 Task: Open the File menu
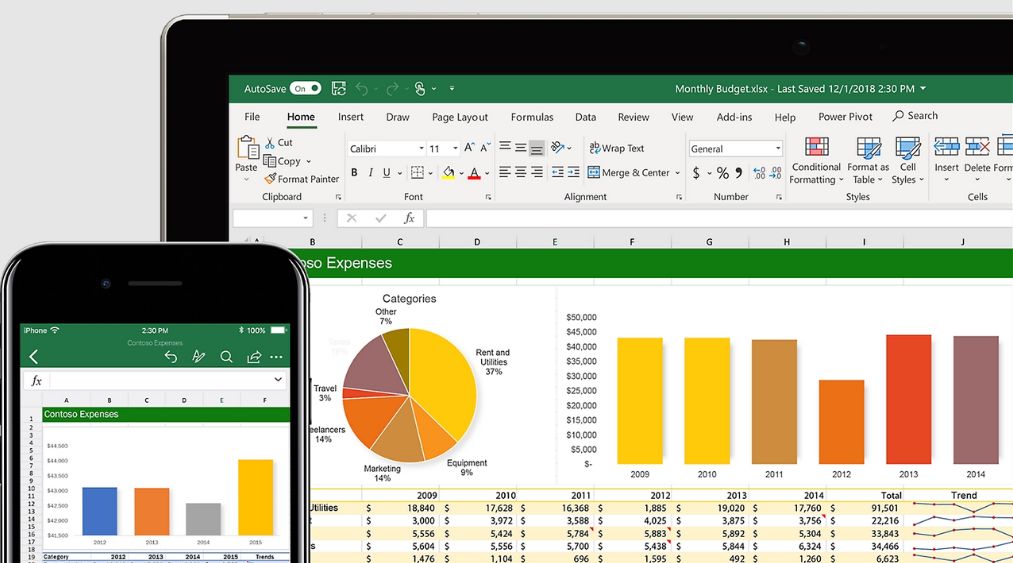[x=252, y=117]
